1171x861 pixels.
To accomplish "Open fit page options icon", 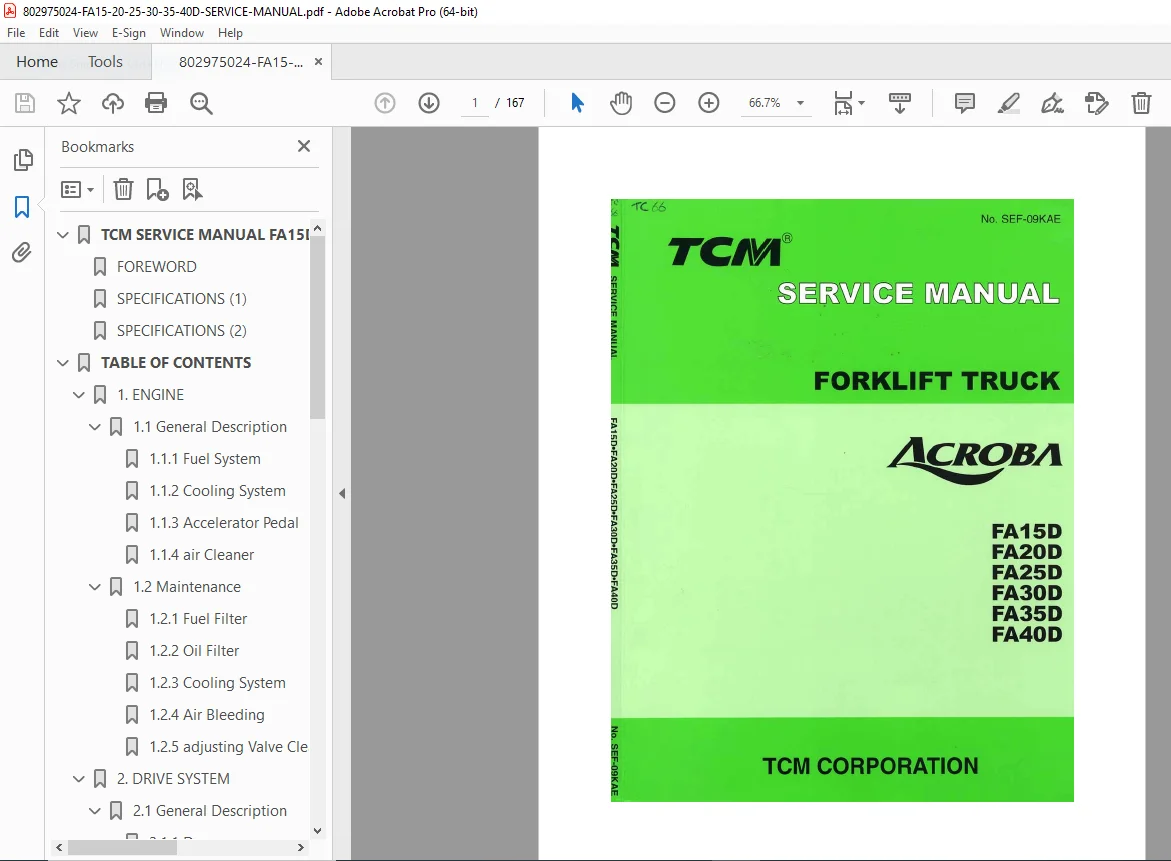I will [x=848, y=102].
